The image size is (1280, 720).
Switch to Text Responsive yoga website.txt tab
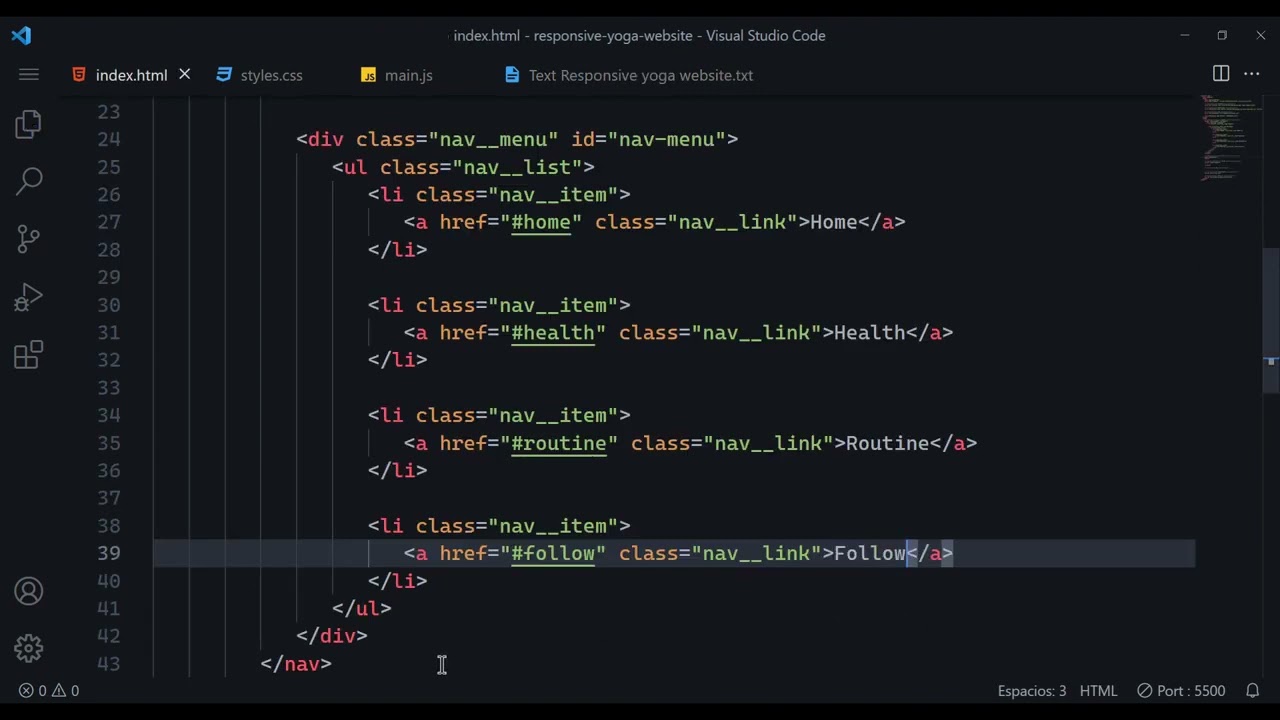(x=640, y=75)
